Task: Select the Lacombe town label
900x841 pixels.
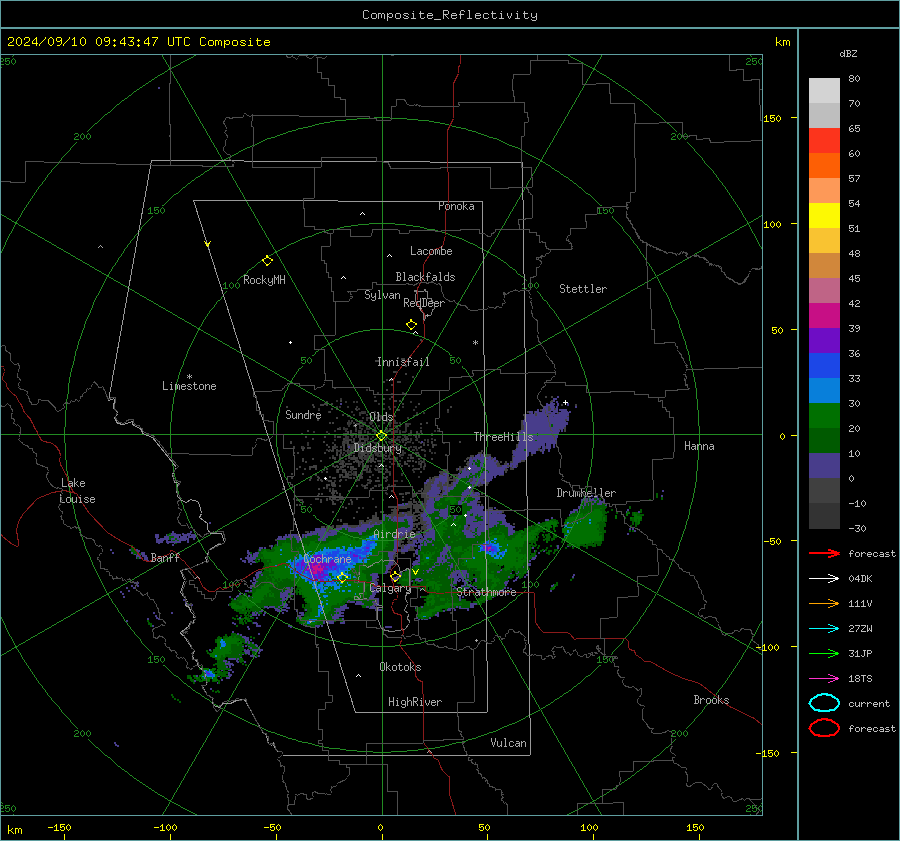Action: pos(431,251)
